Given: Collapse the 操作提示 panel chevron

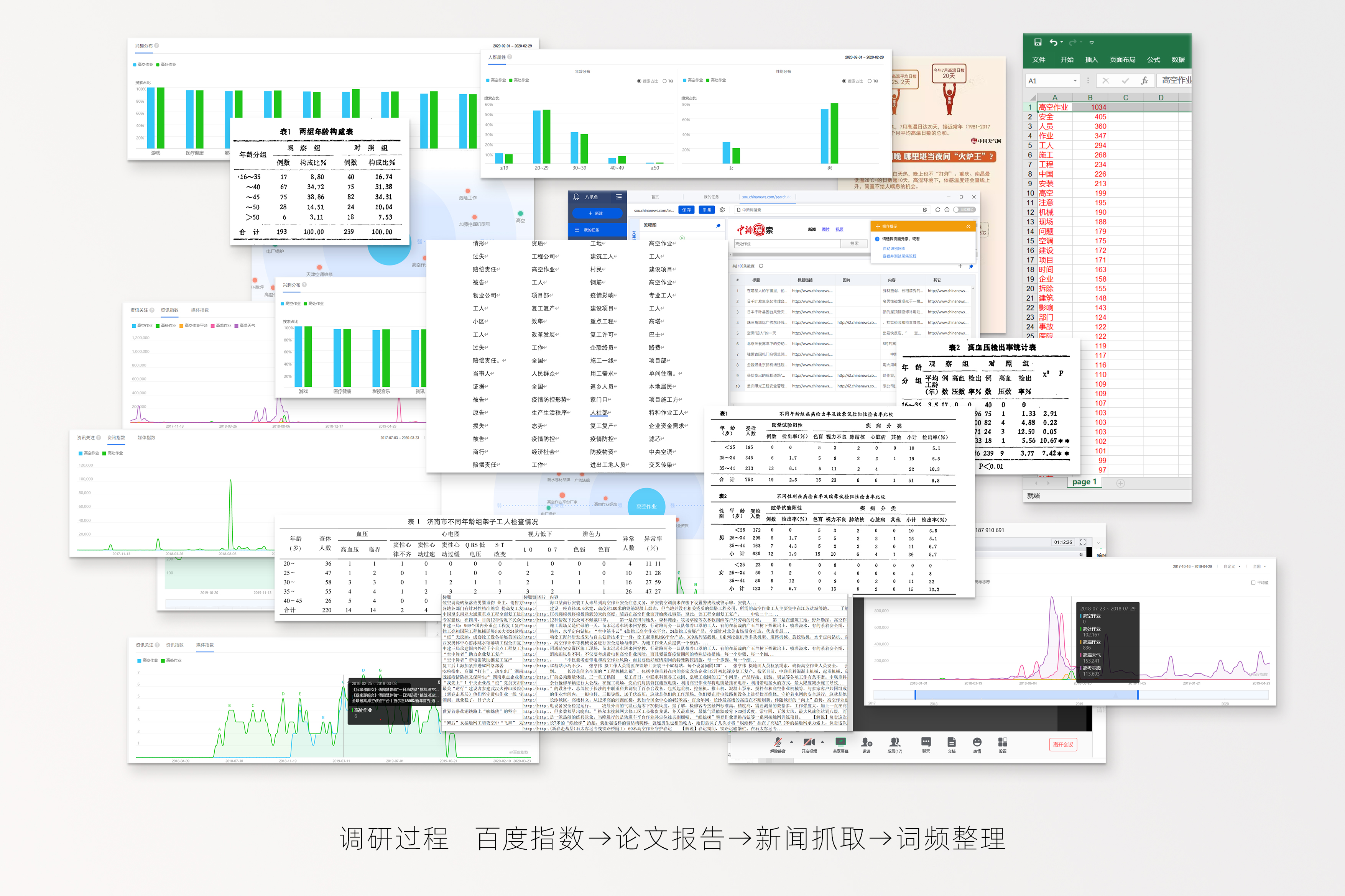Looking at the screenshot, I should pos(968,226).
